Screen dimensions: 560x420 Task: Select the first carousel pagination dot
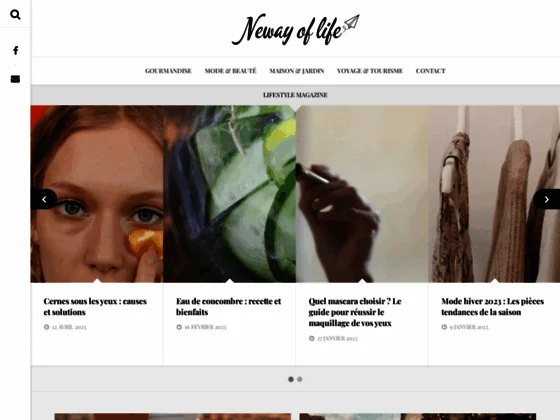tap(291, 379)
